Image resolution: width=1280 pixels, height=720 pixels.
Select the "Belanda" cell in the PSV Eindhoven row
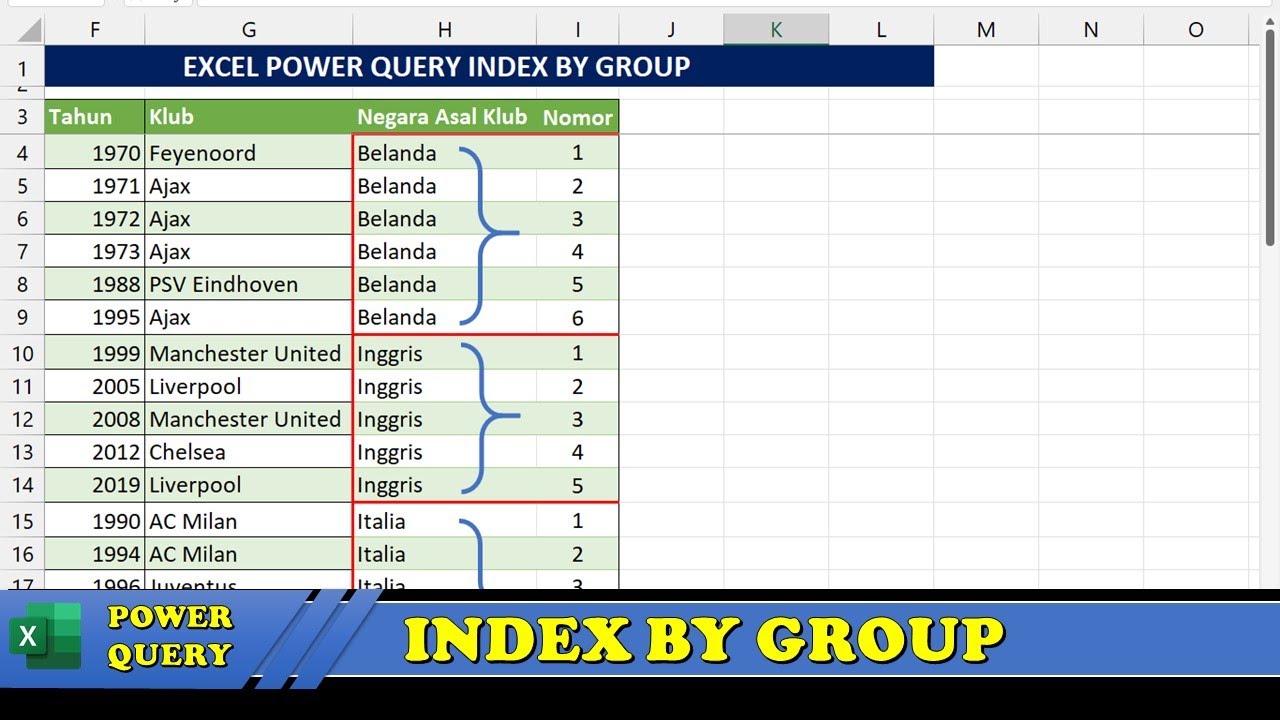tap(445, 284)
